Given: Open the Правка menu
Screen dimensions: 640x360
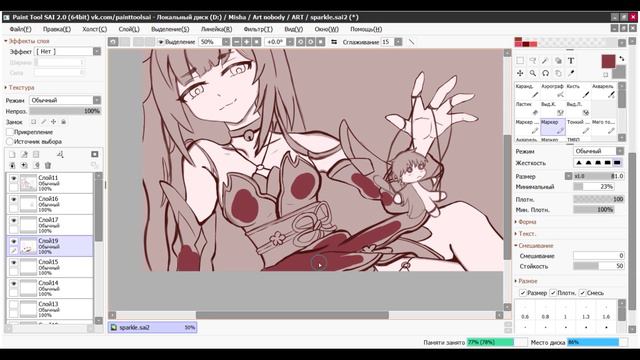Looking at the screenshot, I should (57, 29).
